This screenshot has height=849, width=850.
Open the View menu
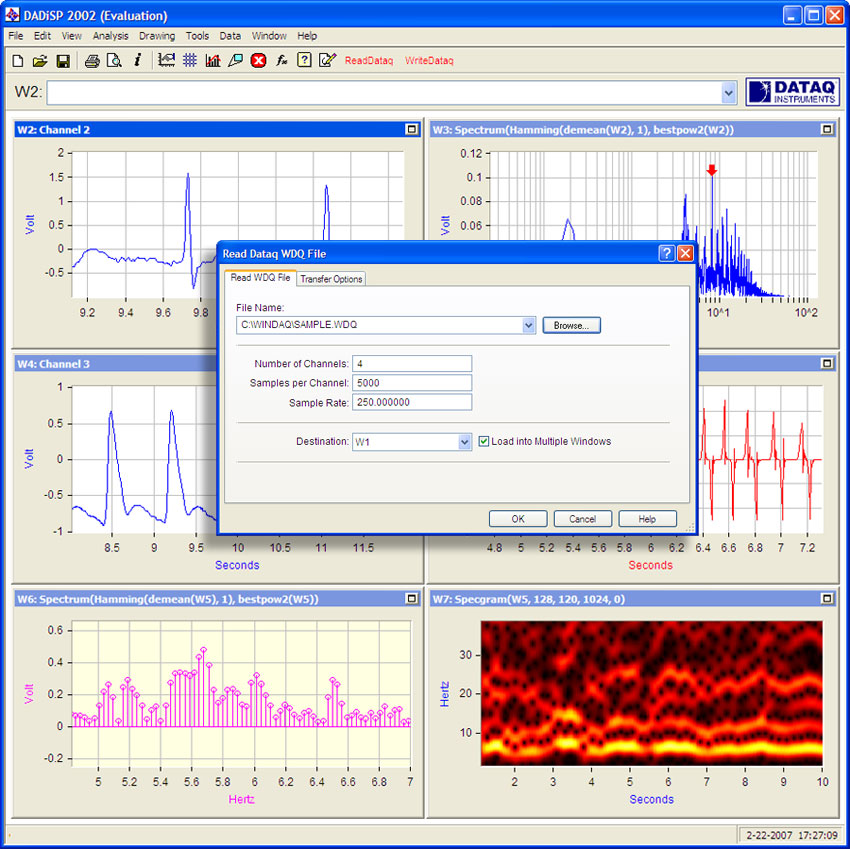click(72, 36)
